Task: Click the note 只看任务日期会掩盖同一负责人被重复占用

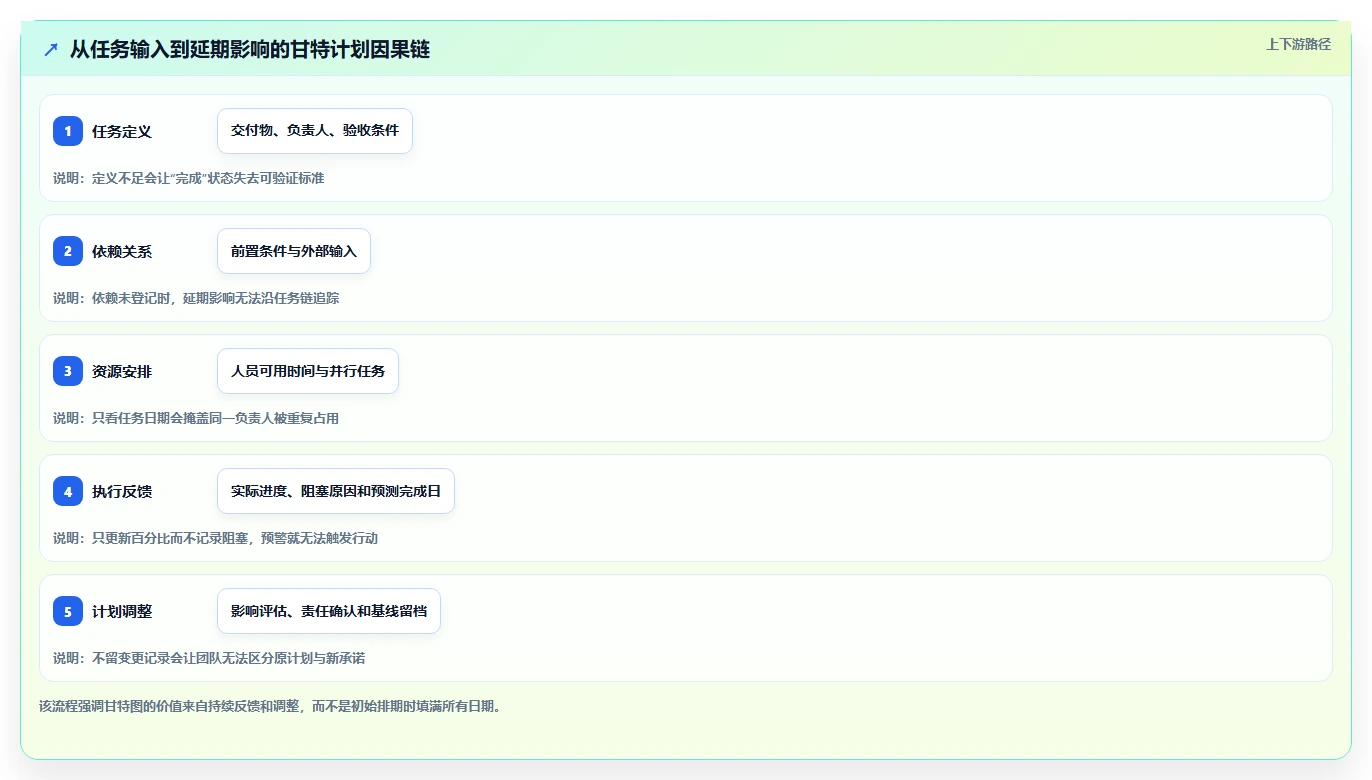Action: pyautogui.click(x=216, y=418)
